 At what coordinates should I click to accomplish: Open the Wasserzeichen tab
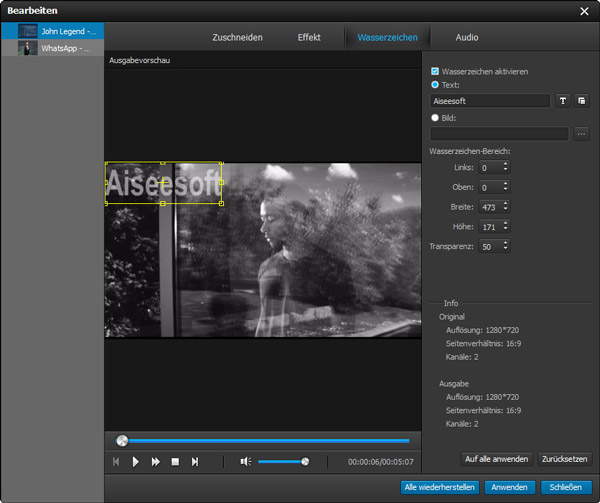tap(387, 37)
